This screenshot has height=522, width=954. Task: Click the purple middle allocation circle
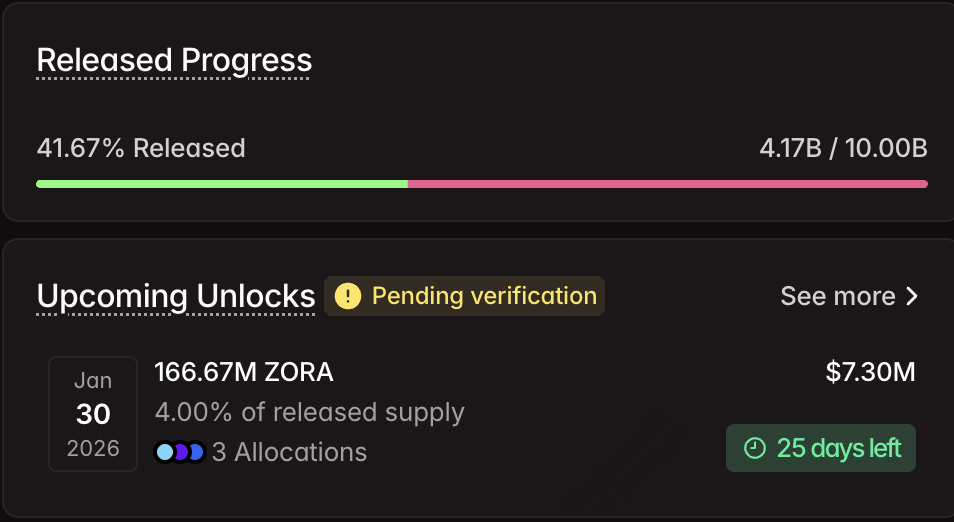pyautogui.click(x=180, y=452)
